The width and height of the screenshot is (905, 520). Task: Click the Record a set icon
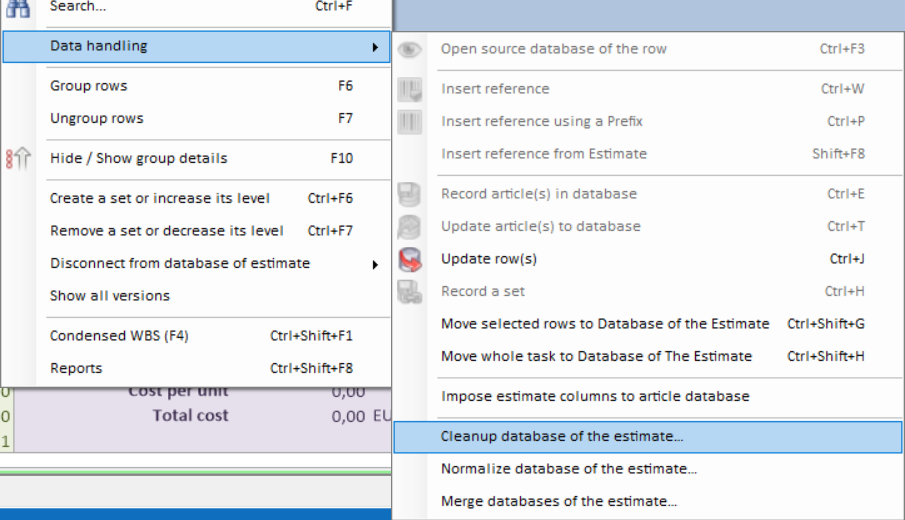click(410, 292)
